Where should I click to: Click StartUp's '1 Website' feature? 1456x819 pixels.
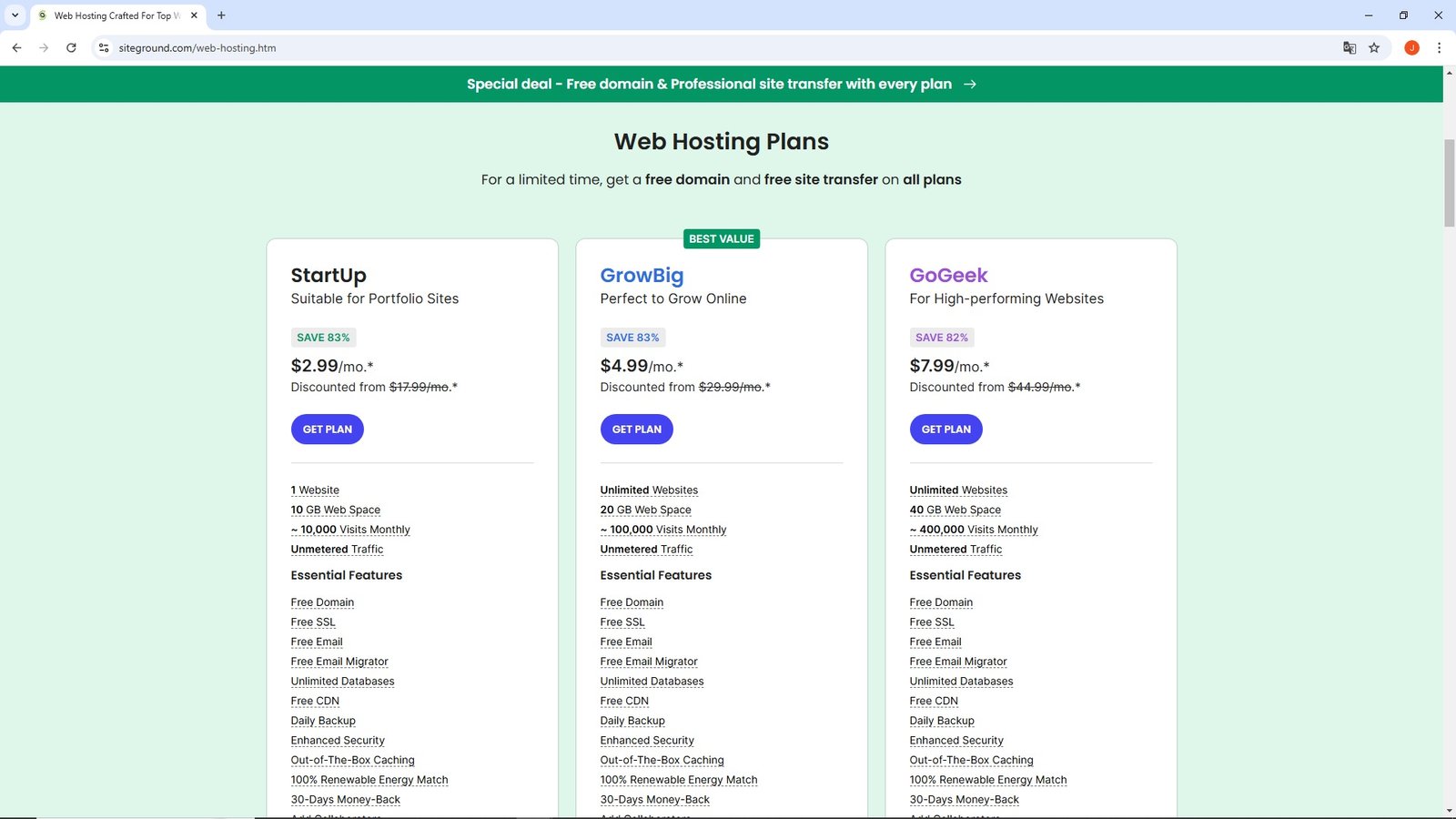pos(315,490)
